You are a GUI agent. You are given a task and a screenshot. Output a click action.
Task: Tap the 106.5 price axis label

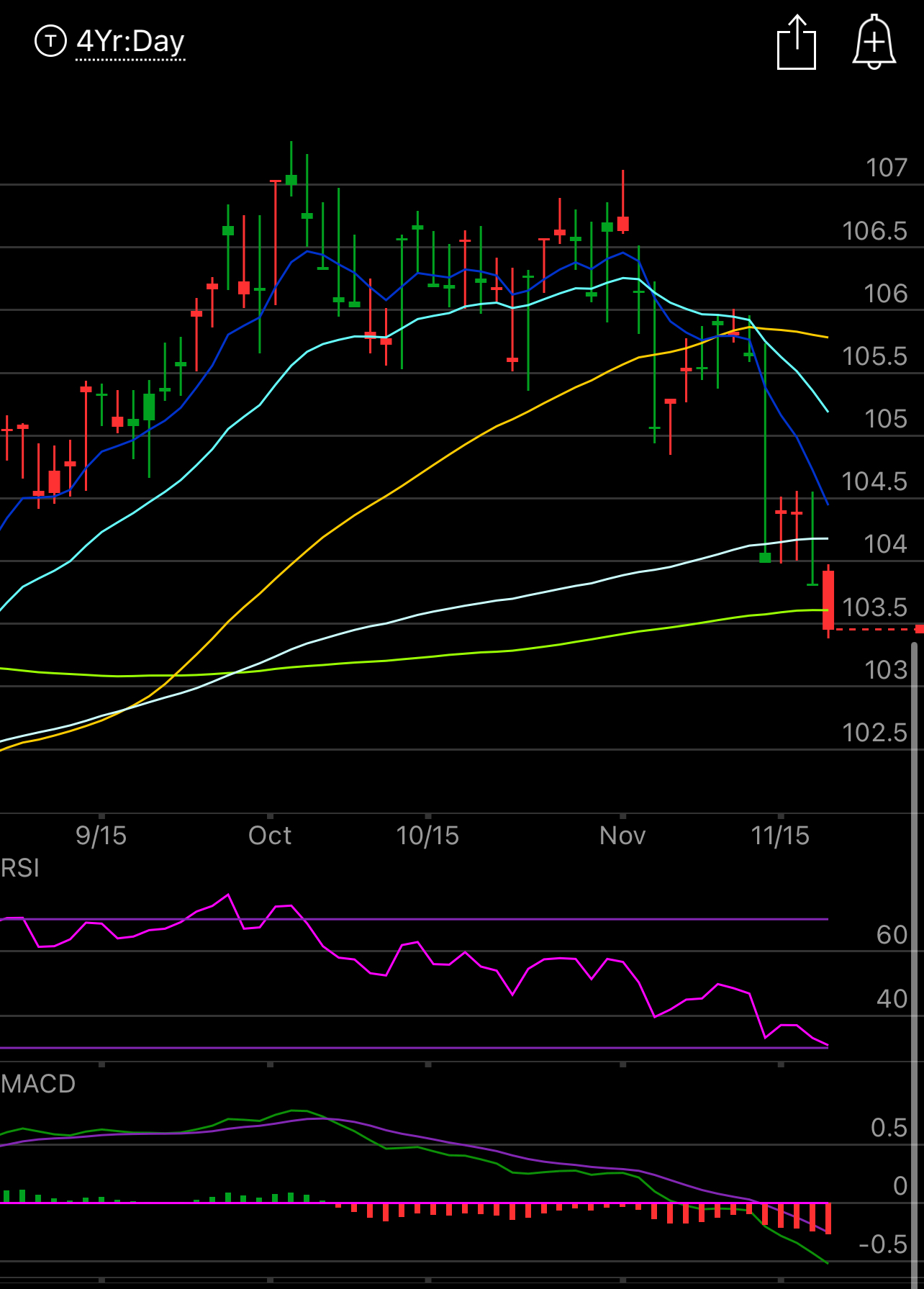875,231
